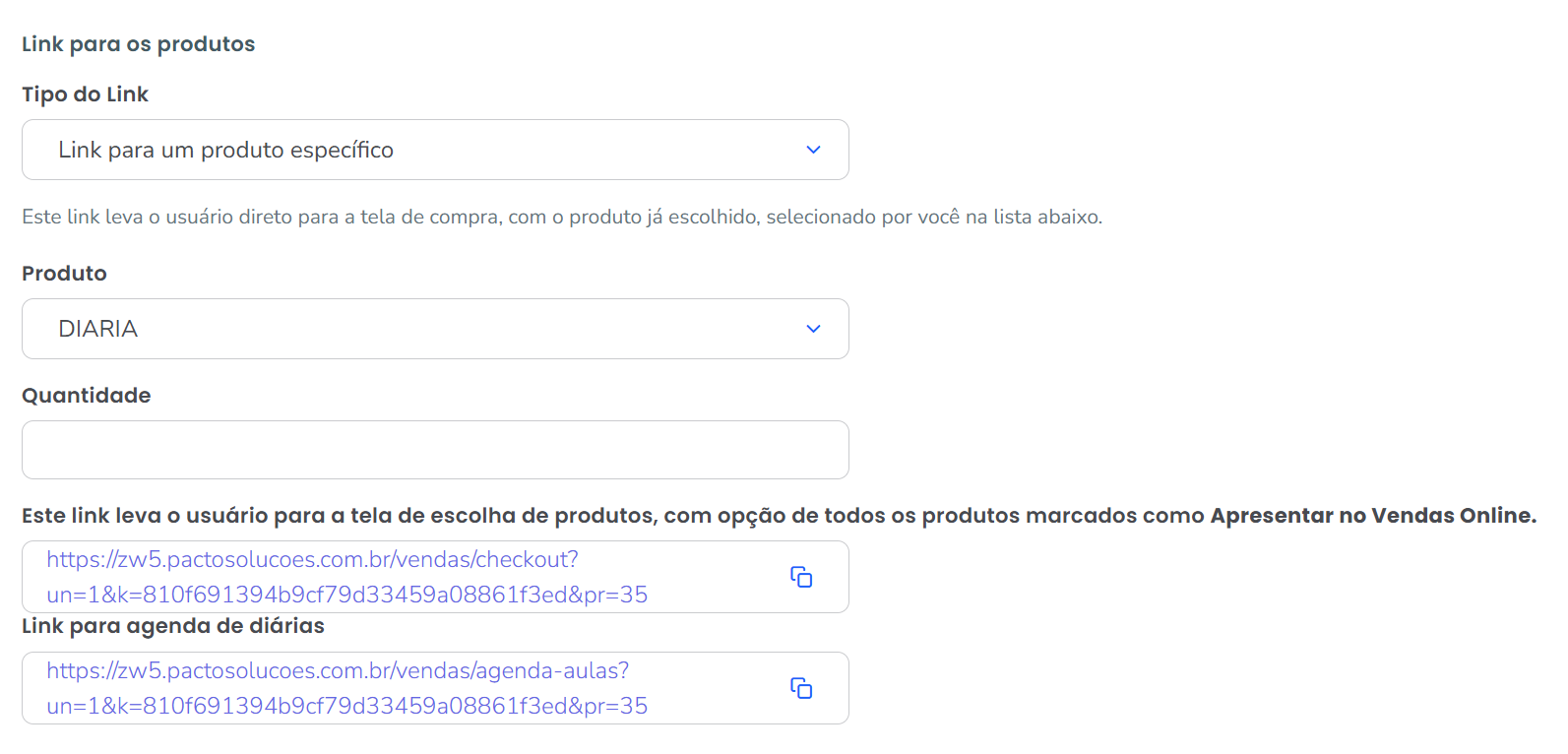Viewport: 1568px width, 754px height.
Task: Click the checkout link's 'un=1&k=' parameter line
Action: coord(346,596)
